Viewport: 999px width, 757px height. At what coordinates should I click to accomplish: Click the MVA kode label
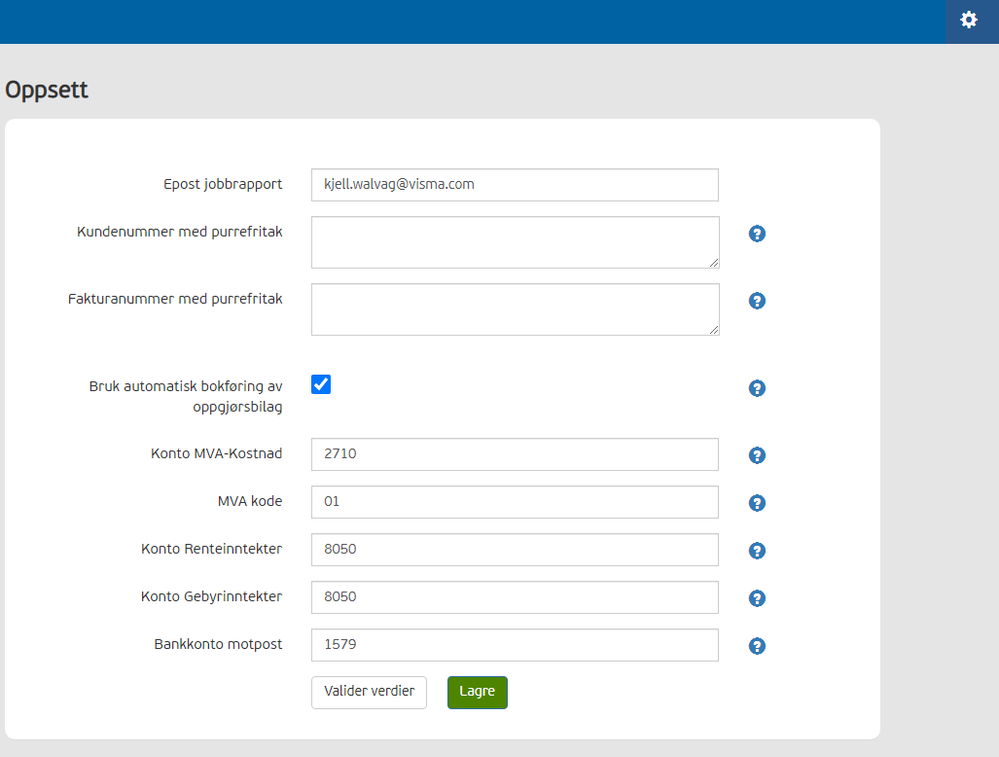pyautogui.click(x=250, y=501)
